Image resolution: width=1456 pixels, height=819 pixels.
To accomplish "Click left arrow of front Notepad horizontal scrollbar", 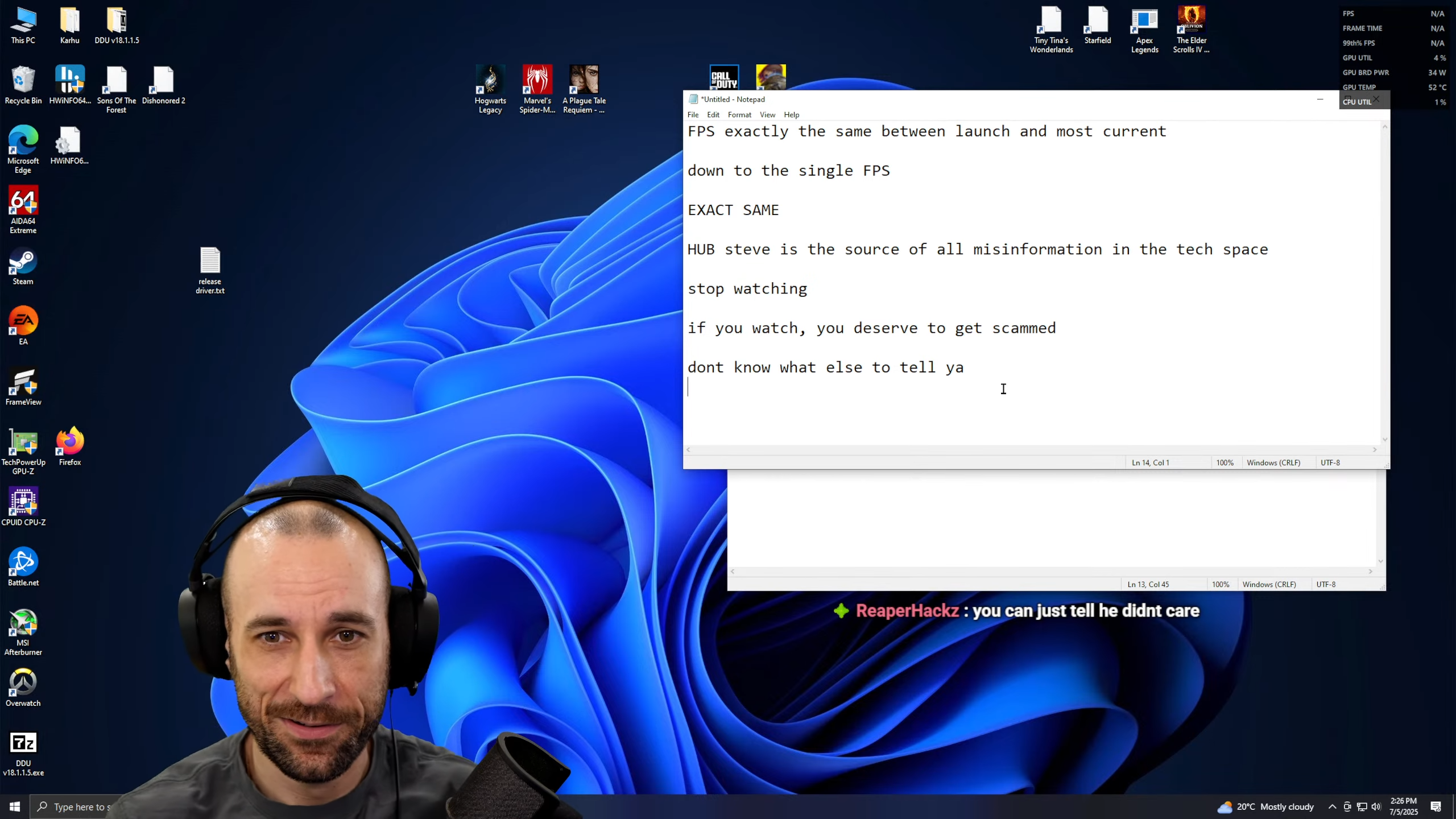I will point(688,449).
